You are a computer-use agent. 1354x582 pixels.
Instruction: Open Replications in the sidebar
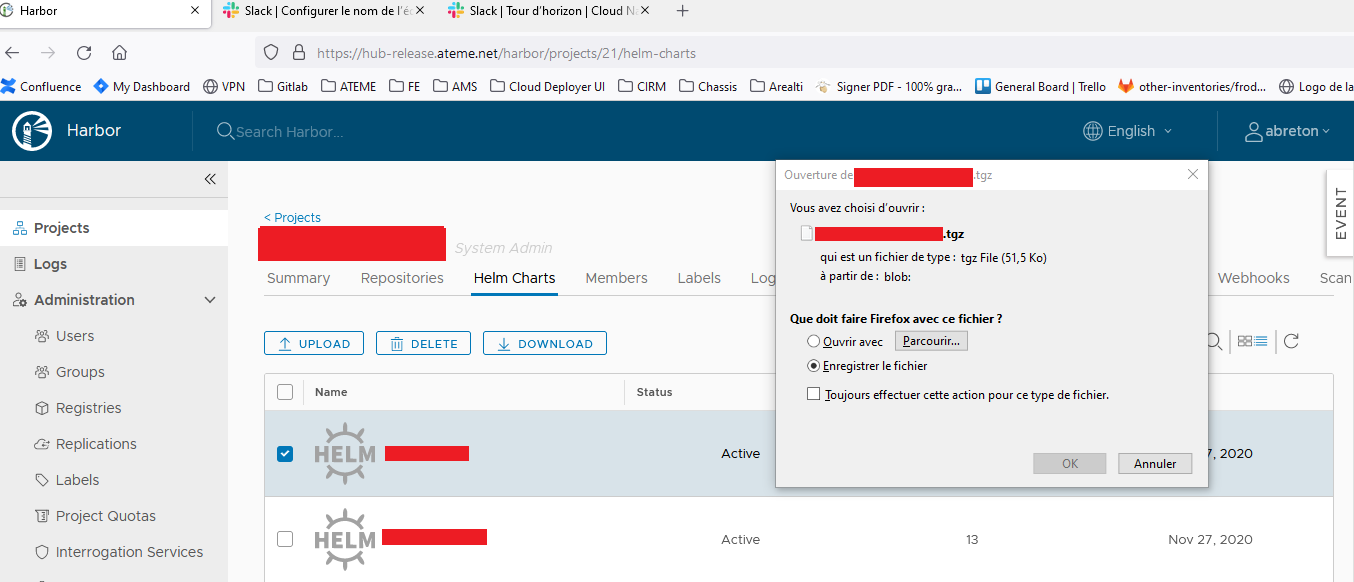(x=96, y=444)
